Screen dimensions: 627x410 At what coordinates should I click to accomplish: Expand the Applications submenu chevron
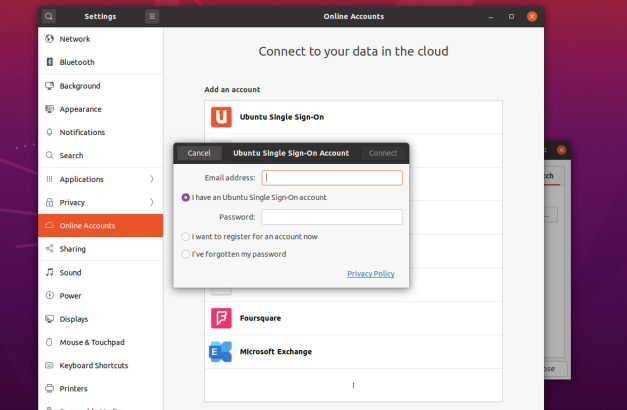click(x=152, y=179)
